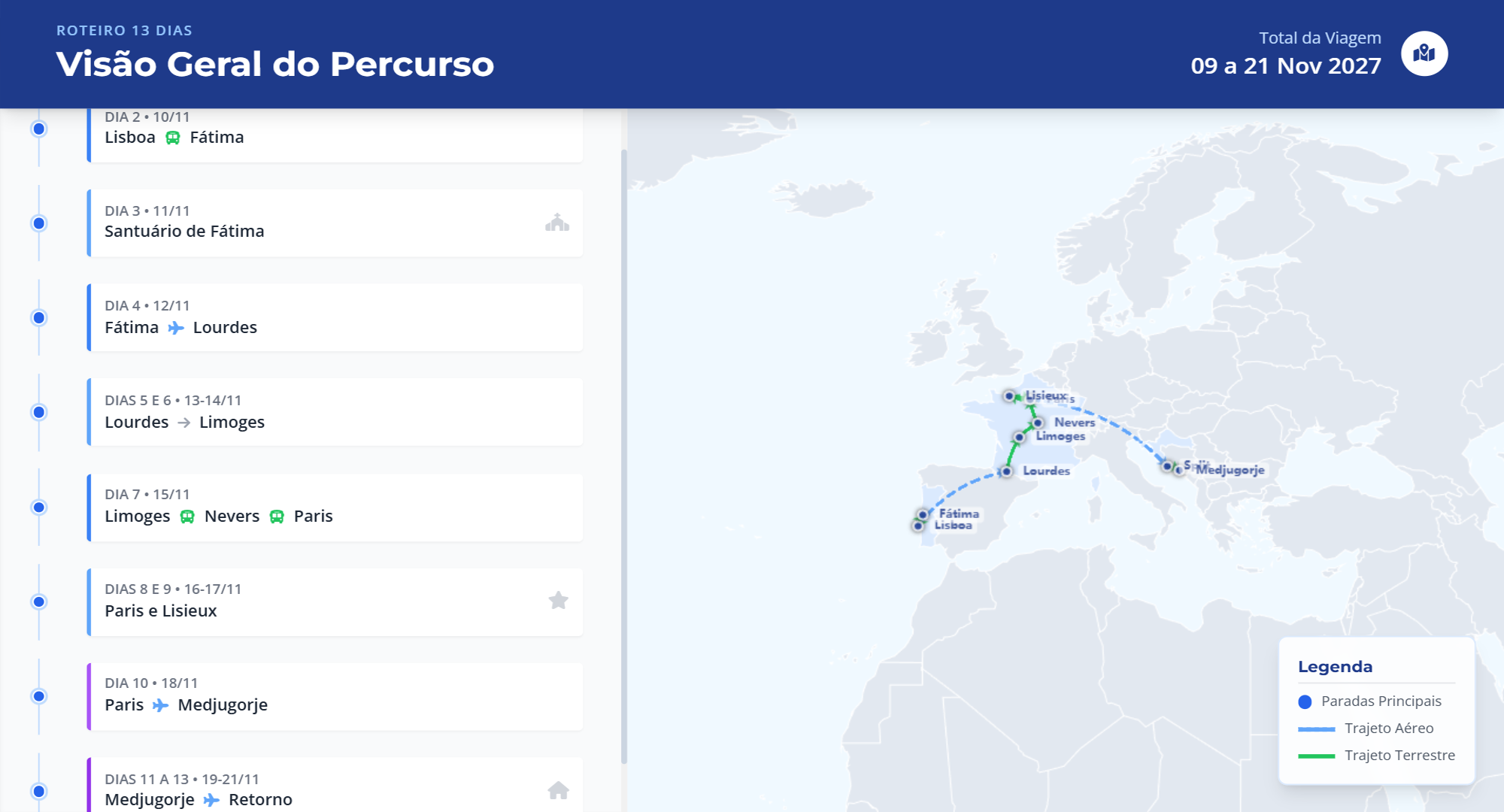Screen dimensions: 1504x812
Task: Select the Dia 3 timeline dot
Action: (x=39, y=223)
